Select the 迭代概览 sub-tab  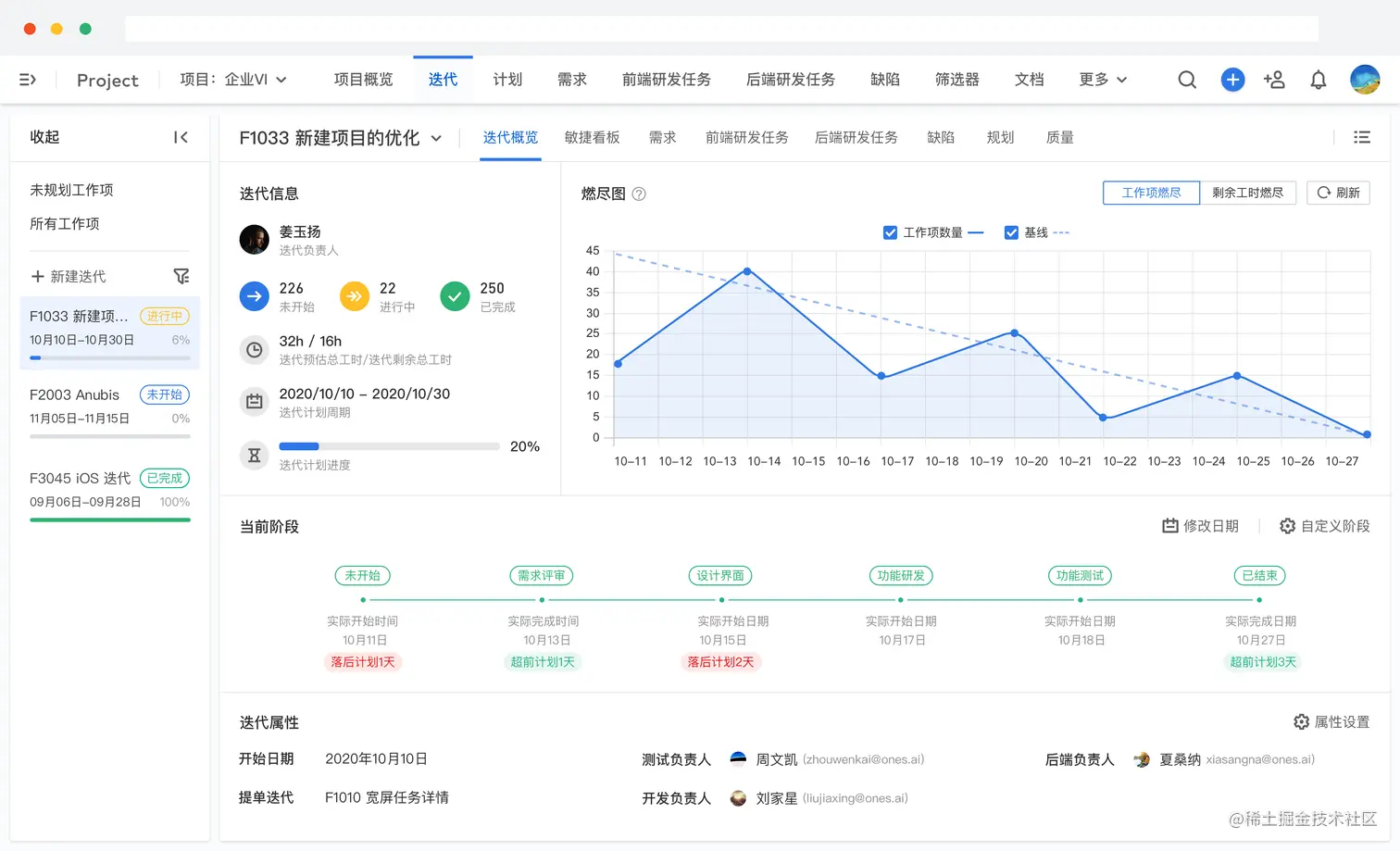[x=510, y=137]
